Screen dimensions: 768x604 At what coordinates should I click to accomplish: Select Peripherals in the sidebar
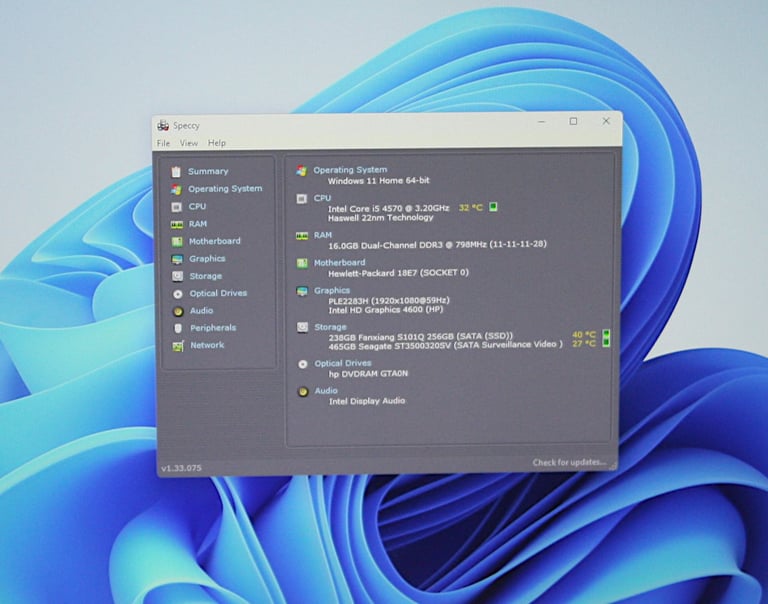213,328
